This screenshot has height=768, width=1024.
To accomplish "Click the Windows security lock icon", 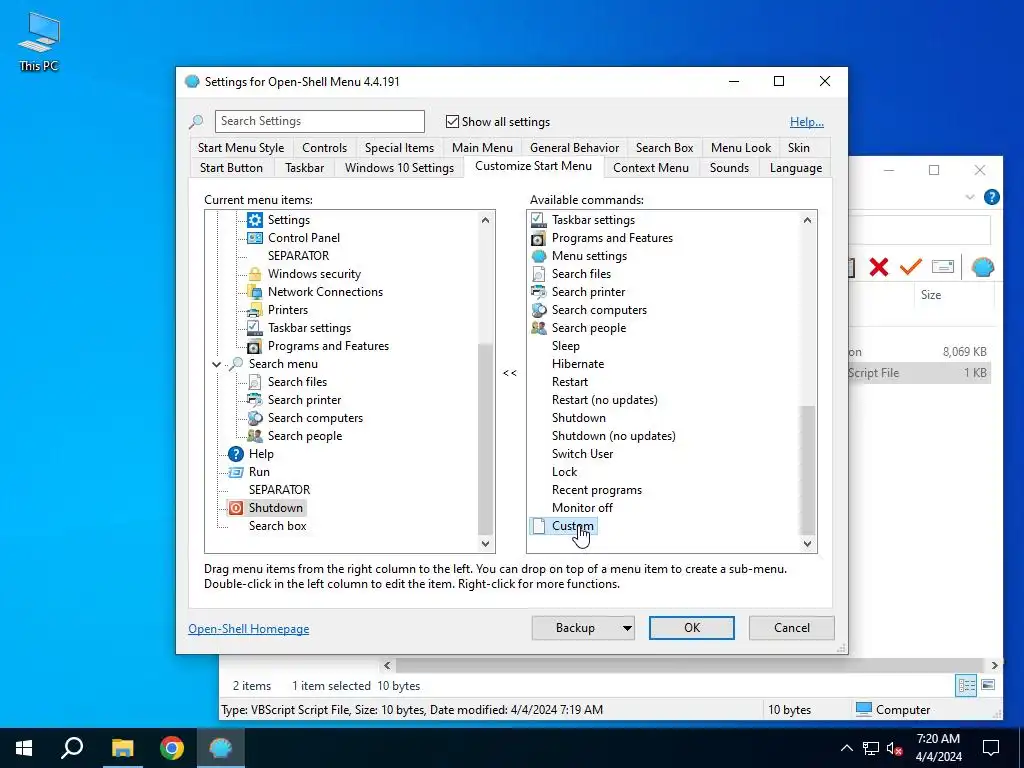I will (x=255, y=274).
